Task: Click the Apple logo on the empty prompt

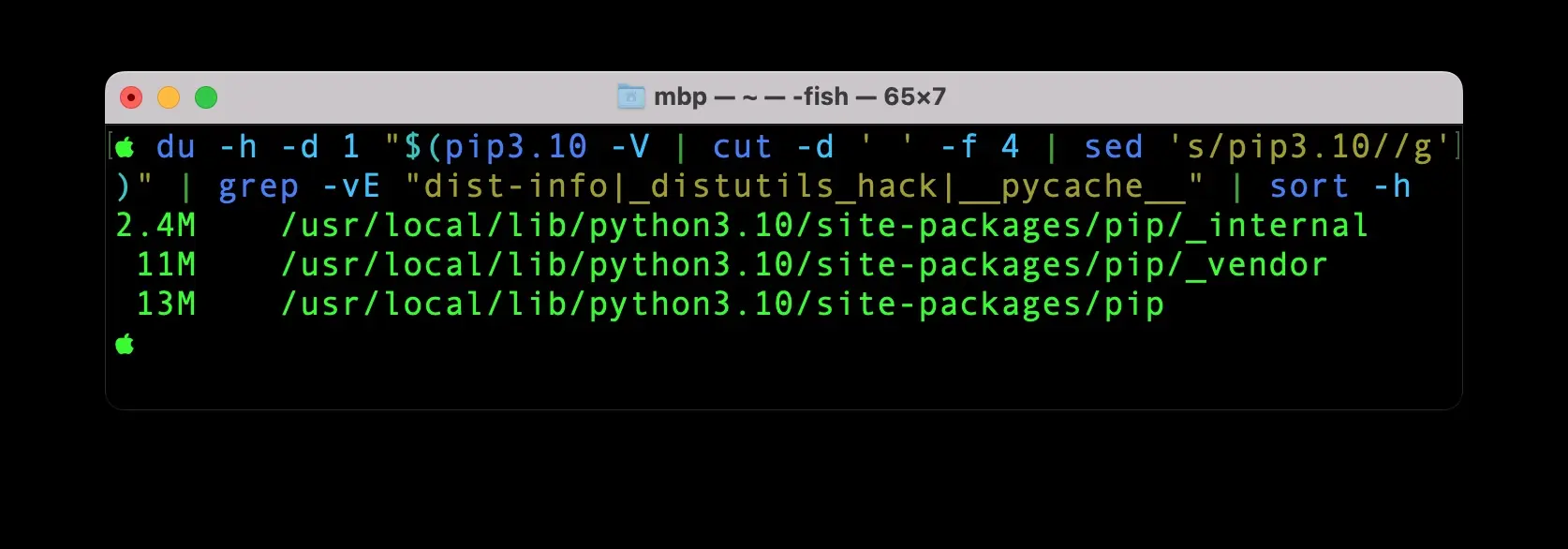Action: (x=126, y=345)
